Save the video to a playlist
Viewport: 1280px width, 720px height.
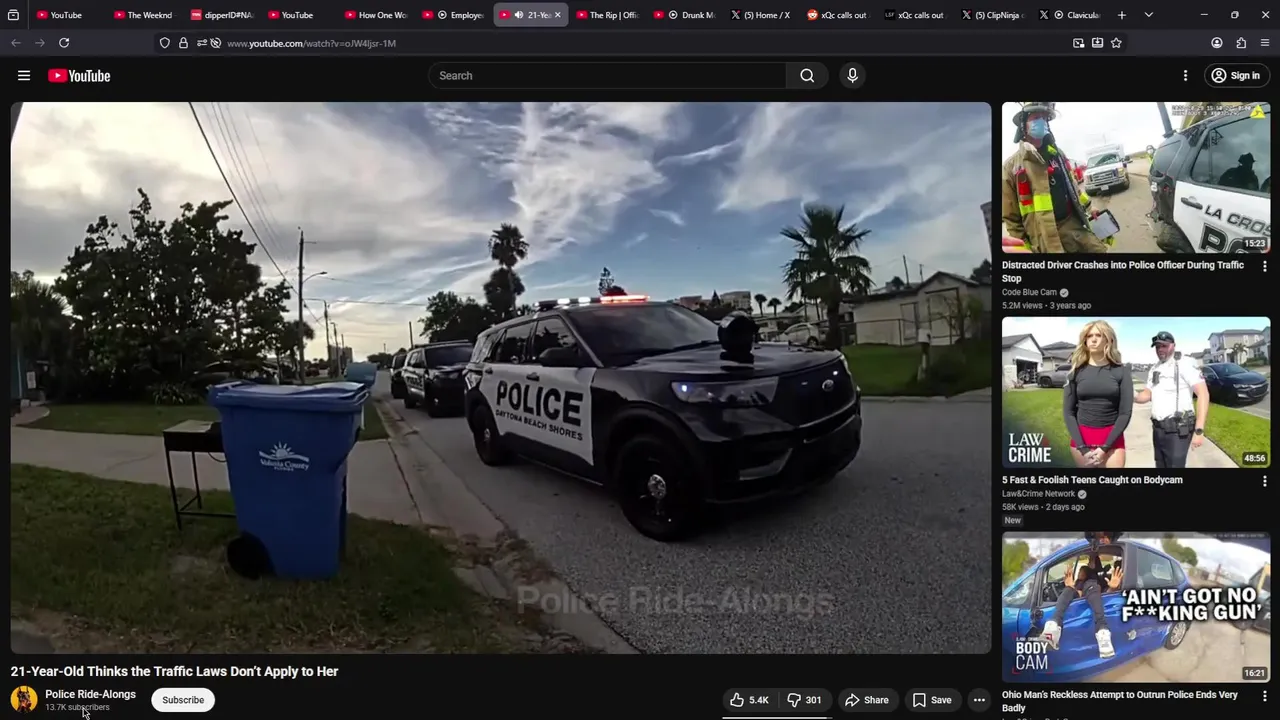[931, 700]
